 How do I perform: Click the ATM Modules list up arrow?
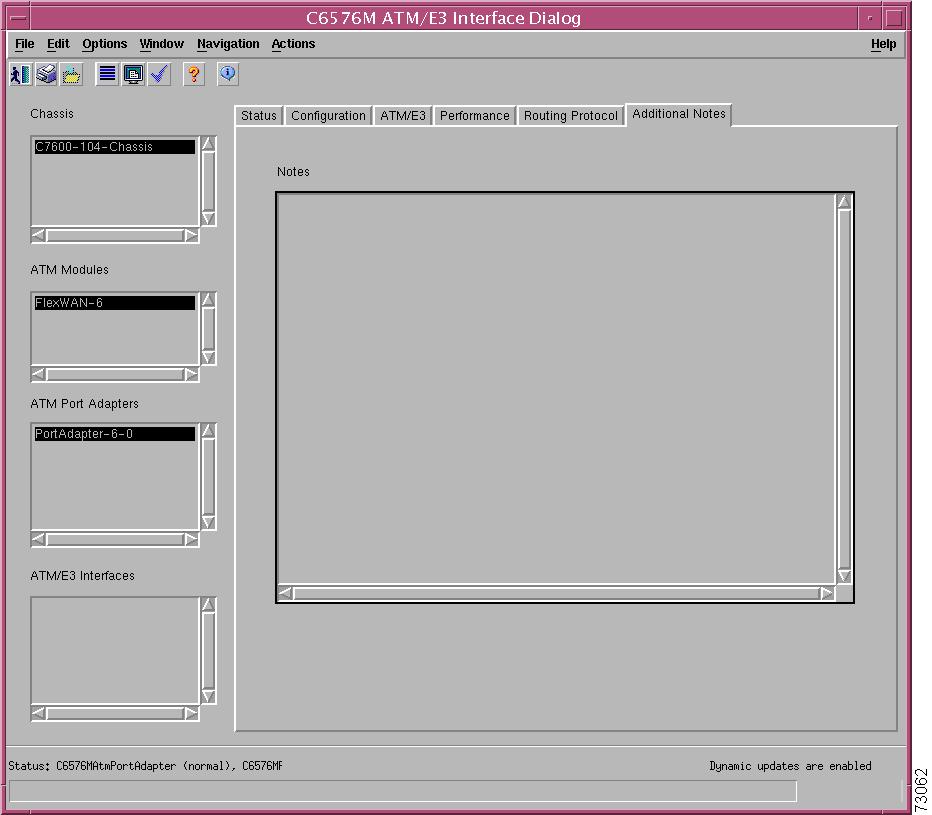click(208, 300)
